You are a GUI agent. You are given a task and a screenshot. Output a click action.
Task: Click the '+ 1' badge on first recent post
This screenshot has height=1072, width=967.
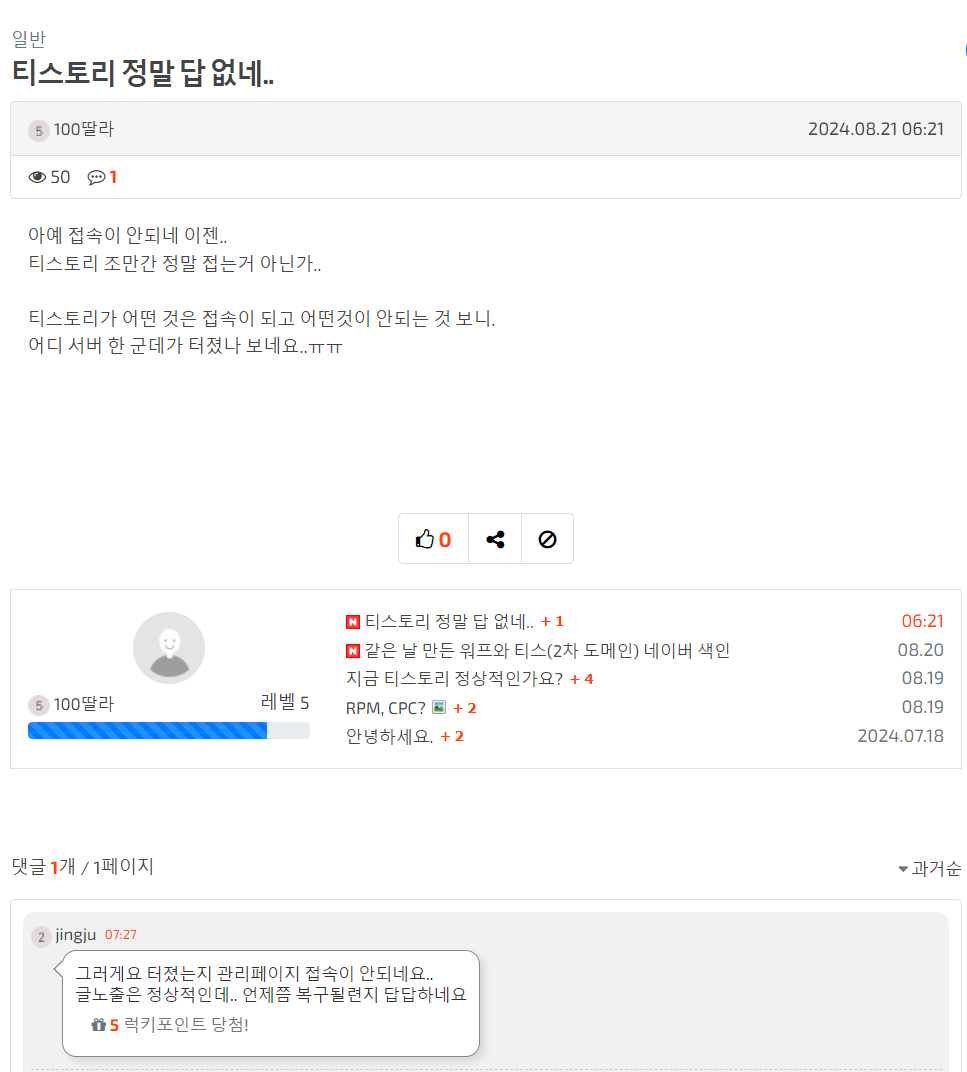(x=552, y=622)
